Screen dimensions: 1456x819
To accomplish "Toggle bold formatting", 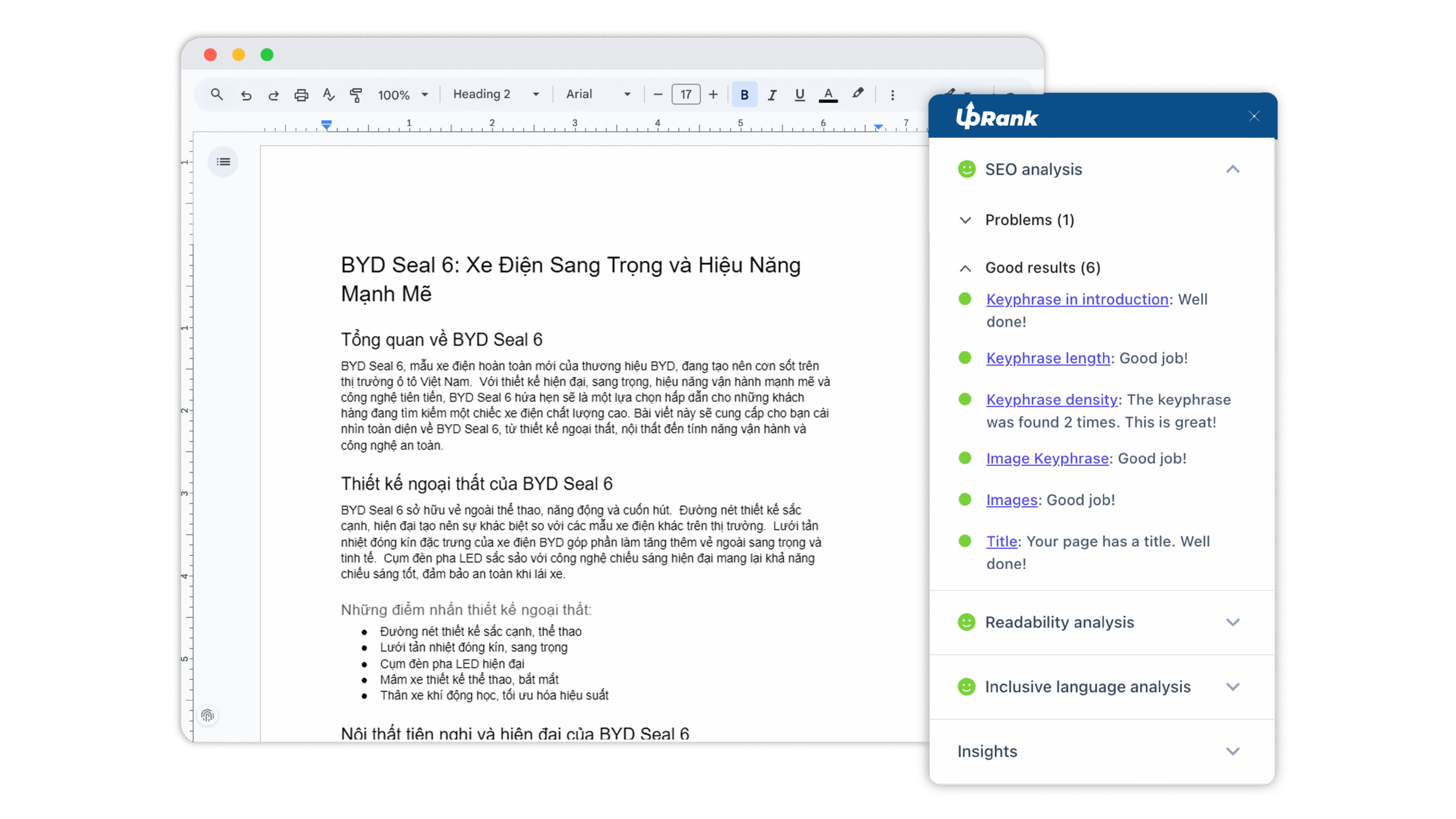I will click(x=744, y=94).
